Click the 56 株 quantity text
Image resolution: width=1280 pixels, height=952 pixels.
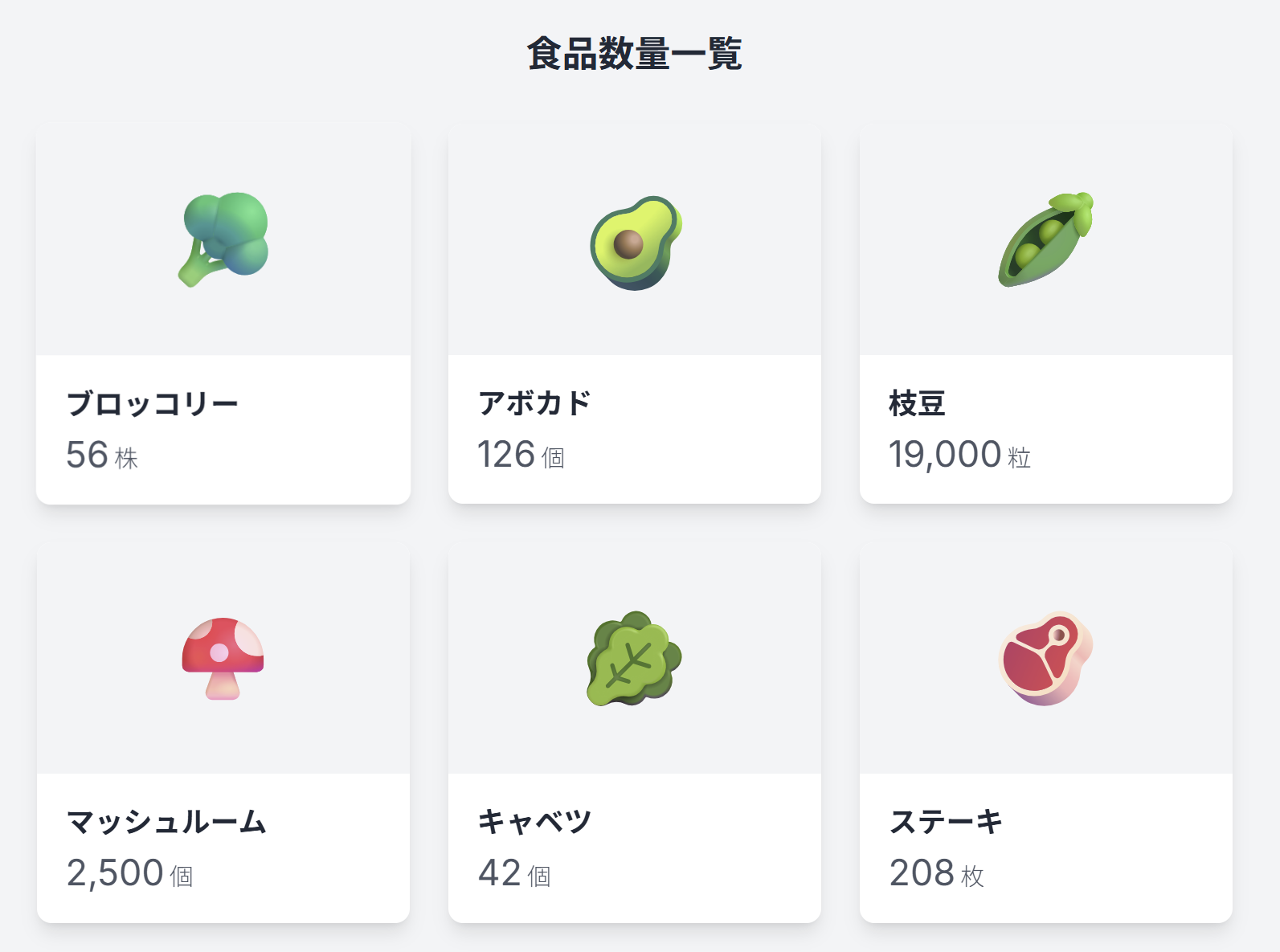[102, 455]
